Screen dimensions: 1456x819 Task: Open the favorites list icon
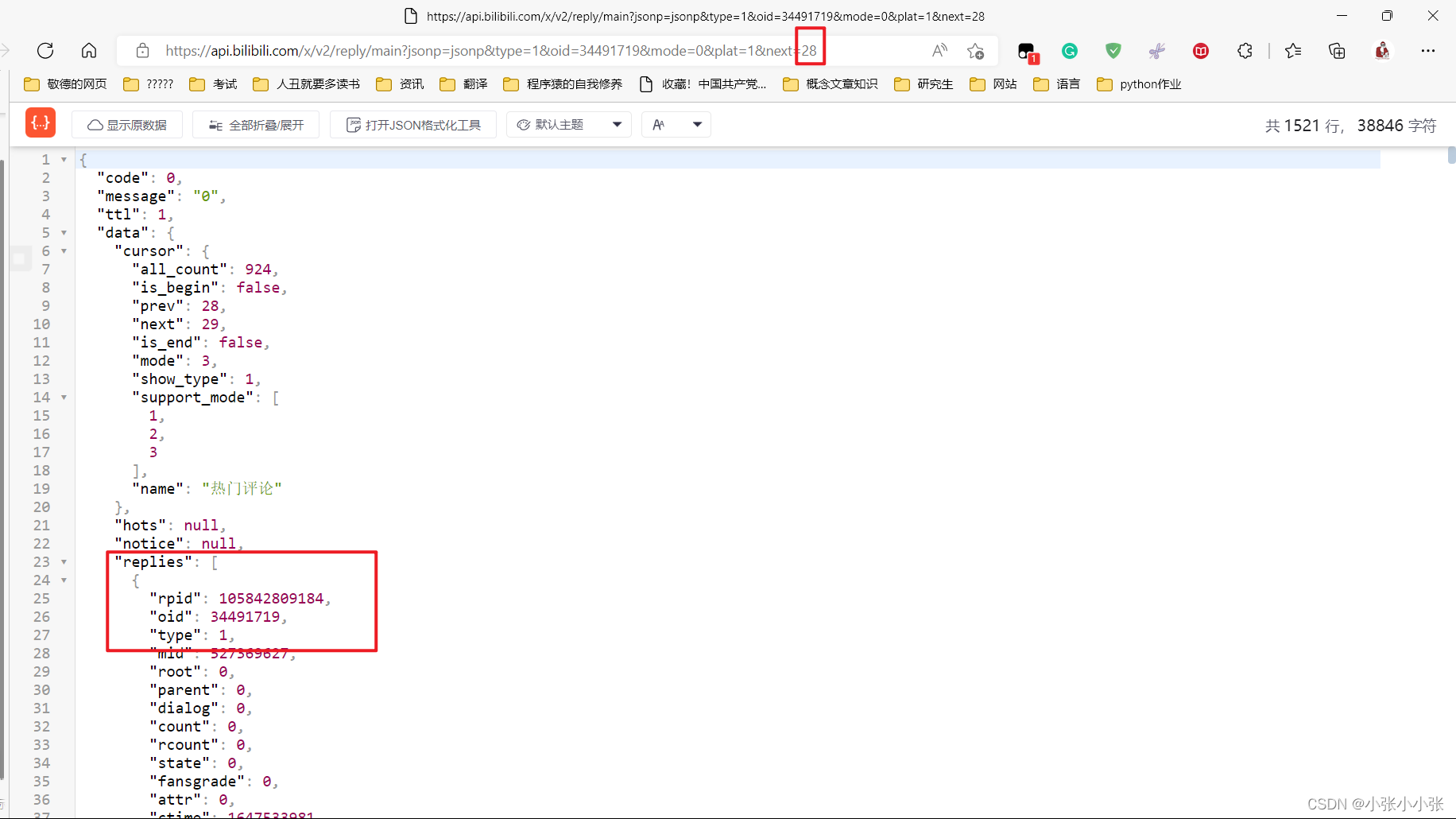pos(1293,51)
